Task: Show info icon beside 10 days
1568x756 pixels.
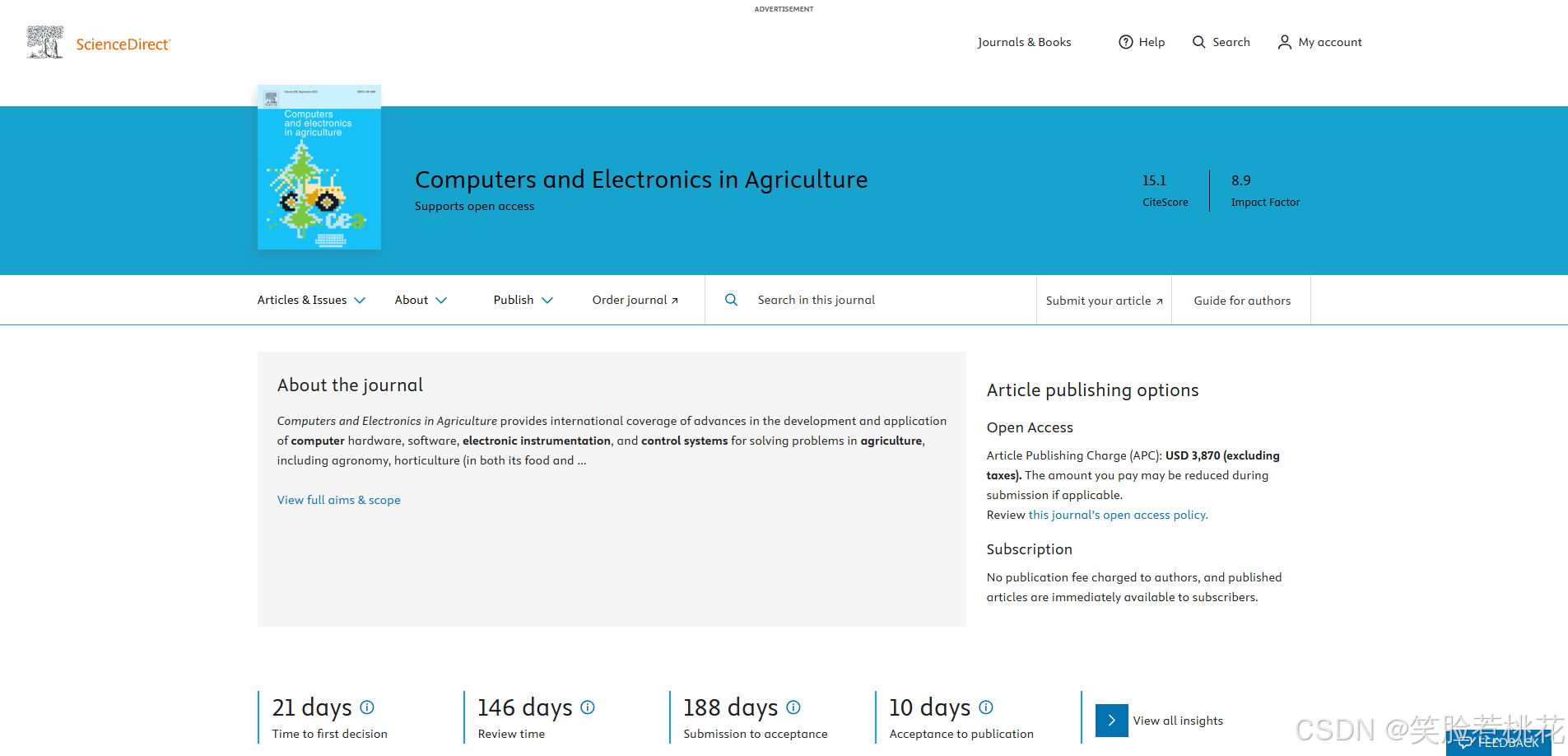Action: pyautogui.click(x=986, y=707)
